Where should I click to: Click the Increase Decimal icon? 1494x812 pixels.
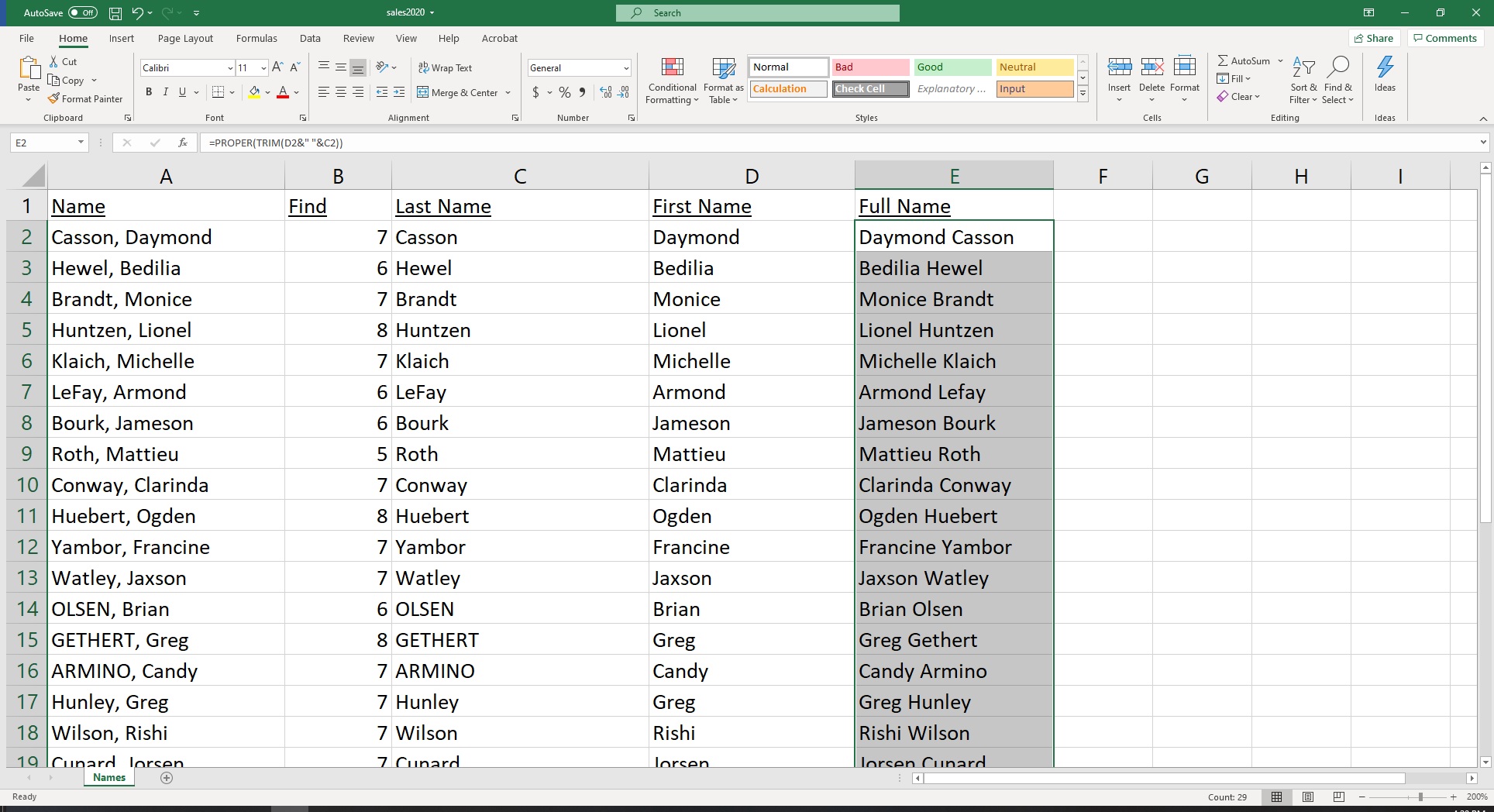[x=606, y=92]
